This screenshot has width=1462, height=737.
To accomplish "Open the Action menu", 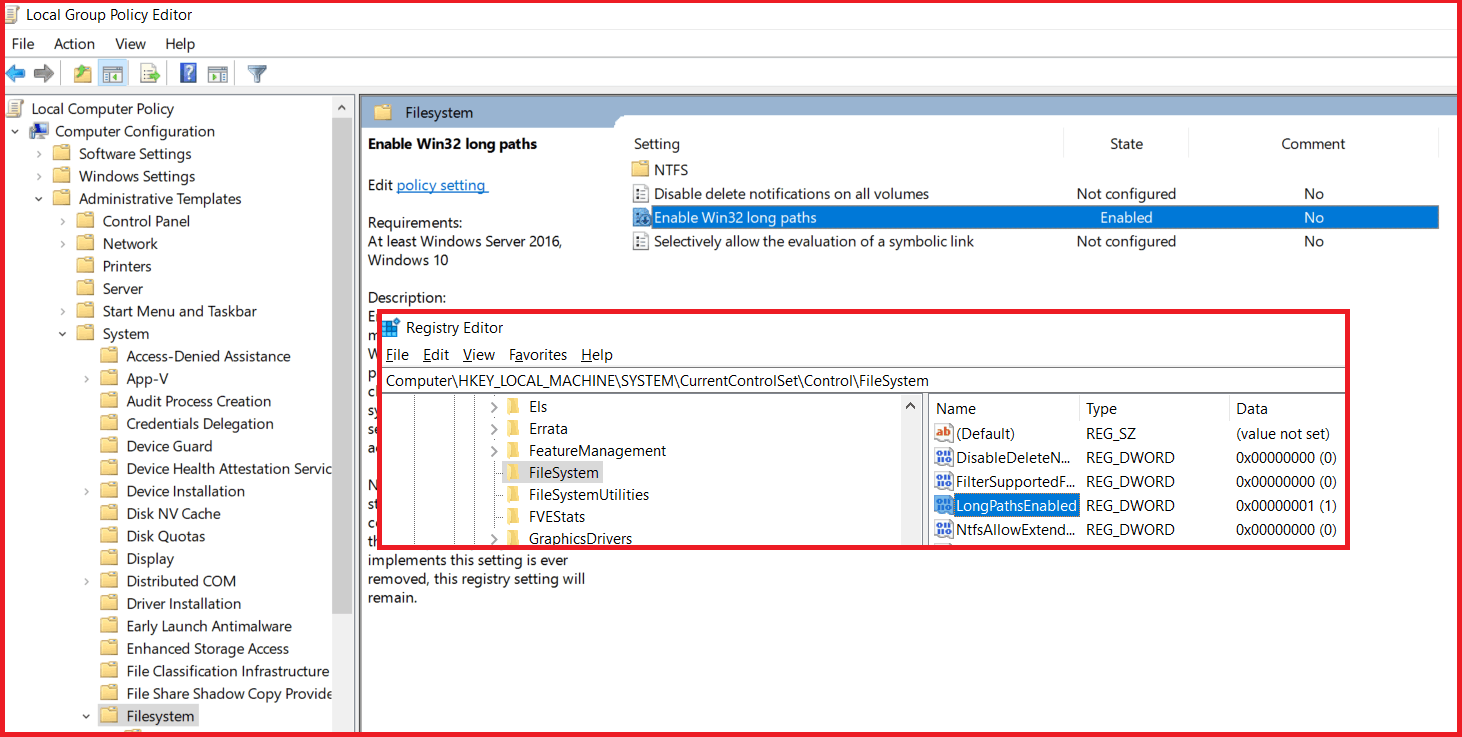I will pos(74,44).
